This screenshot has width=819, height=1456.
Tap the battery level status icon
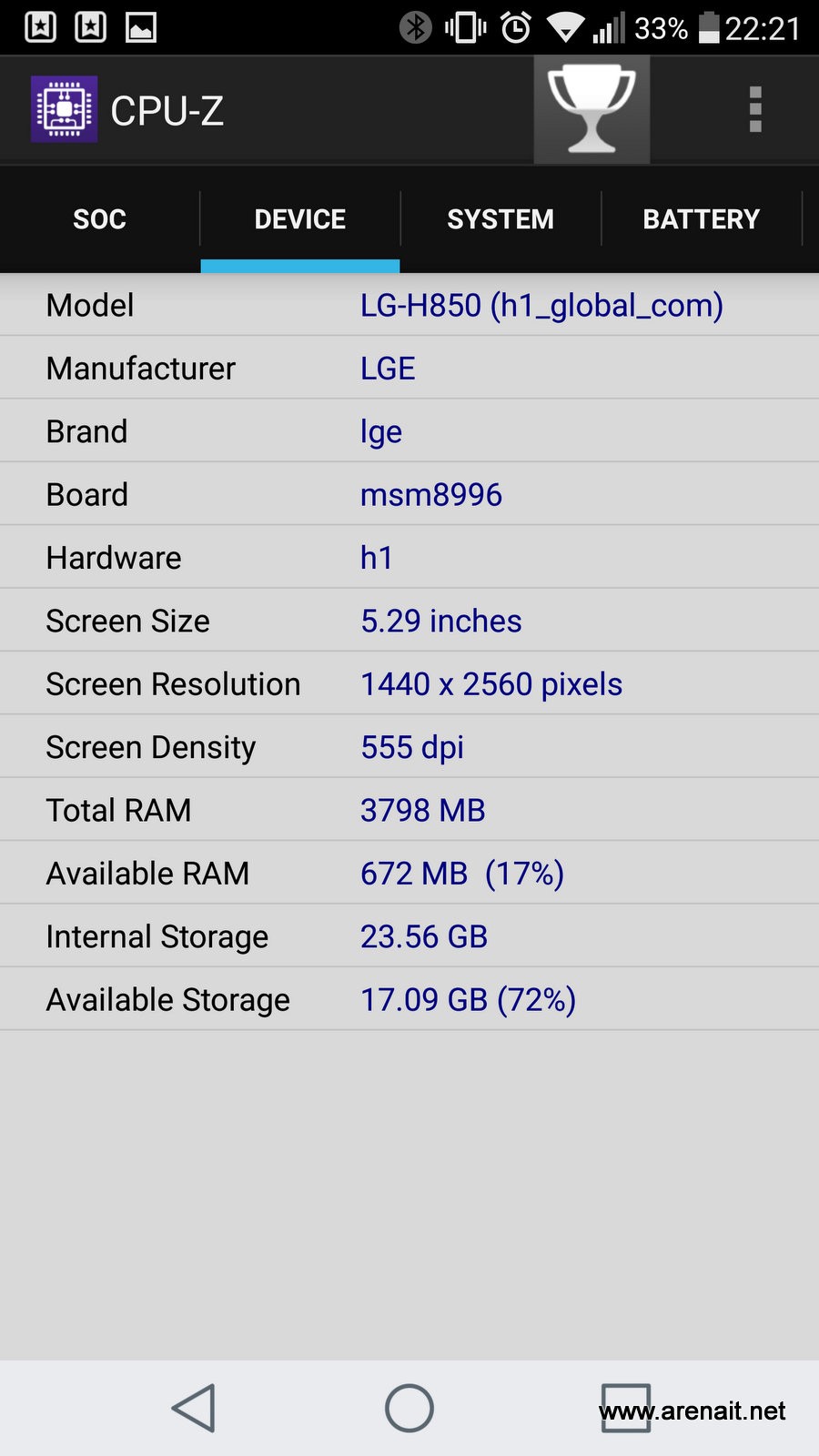[709, 27]
